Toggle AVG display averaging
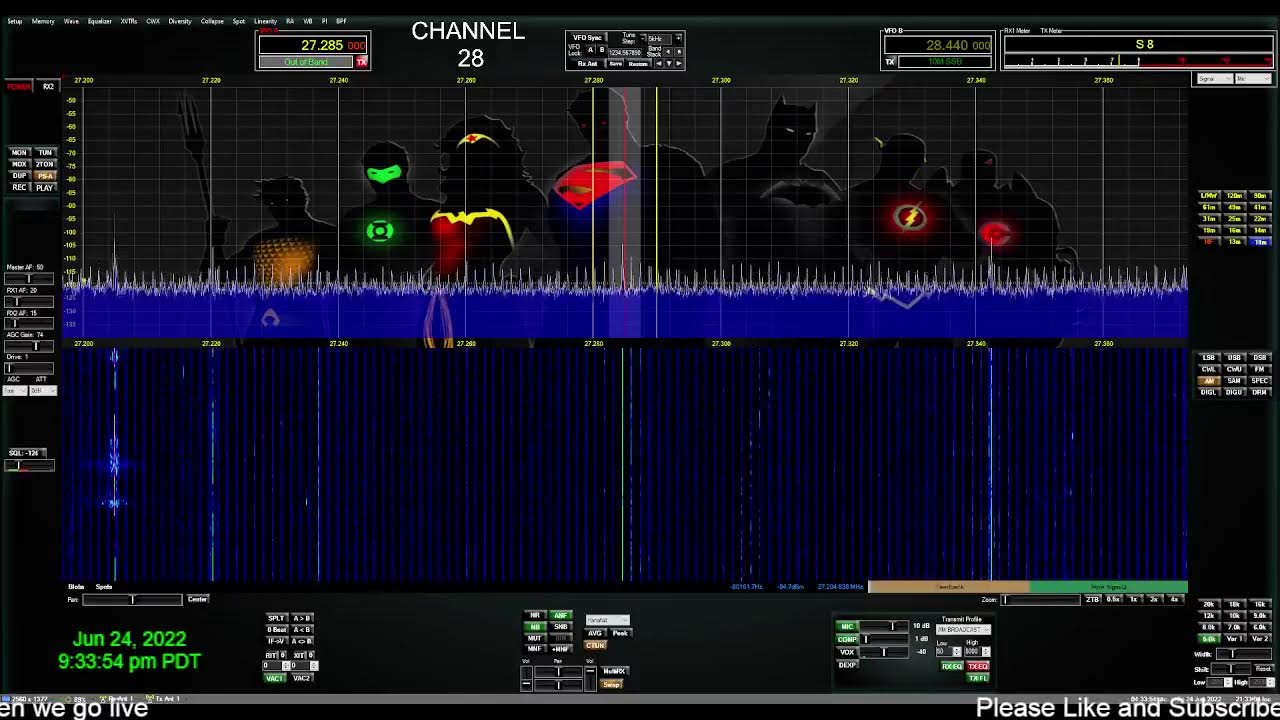 (595, 634)
